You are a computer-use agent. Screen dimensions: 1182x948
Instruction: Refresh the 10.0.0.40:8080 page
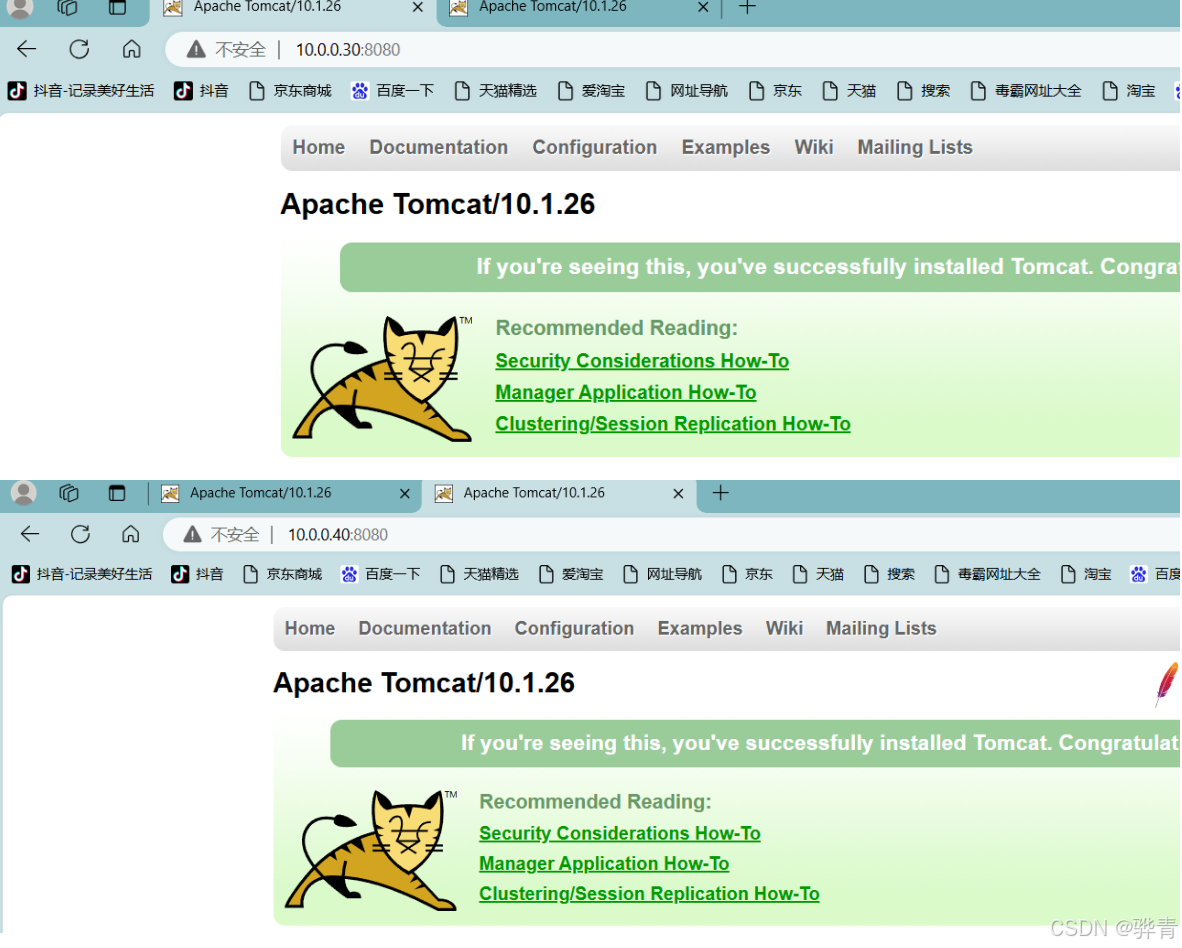tap(81, 535)
